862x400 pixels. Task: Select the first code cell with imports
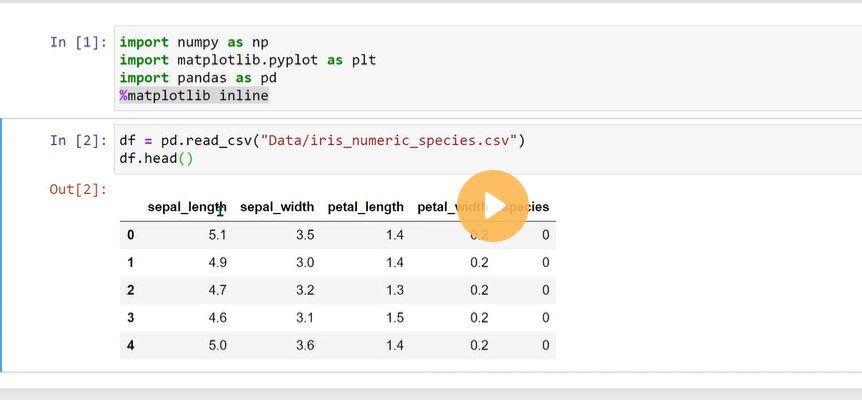click(488, 69)
